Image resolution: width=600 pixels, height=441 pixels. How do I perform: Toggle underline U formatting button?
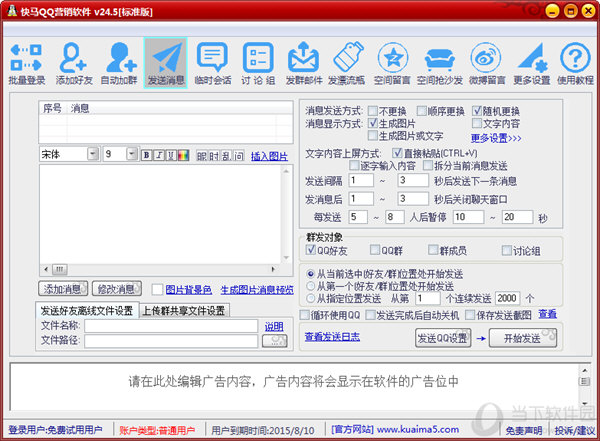[x=171, y=155]
